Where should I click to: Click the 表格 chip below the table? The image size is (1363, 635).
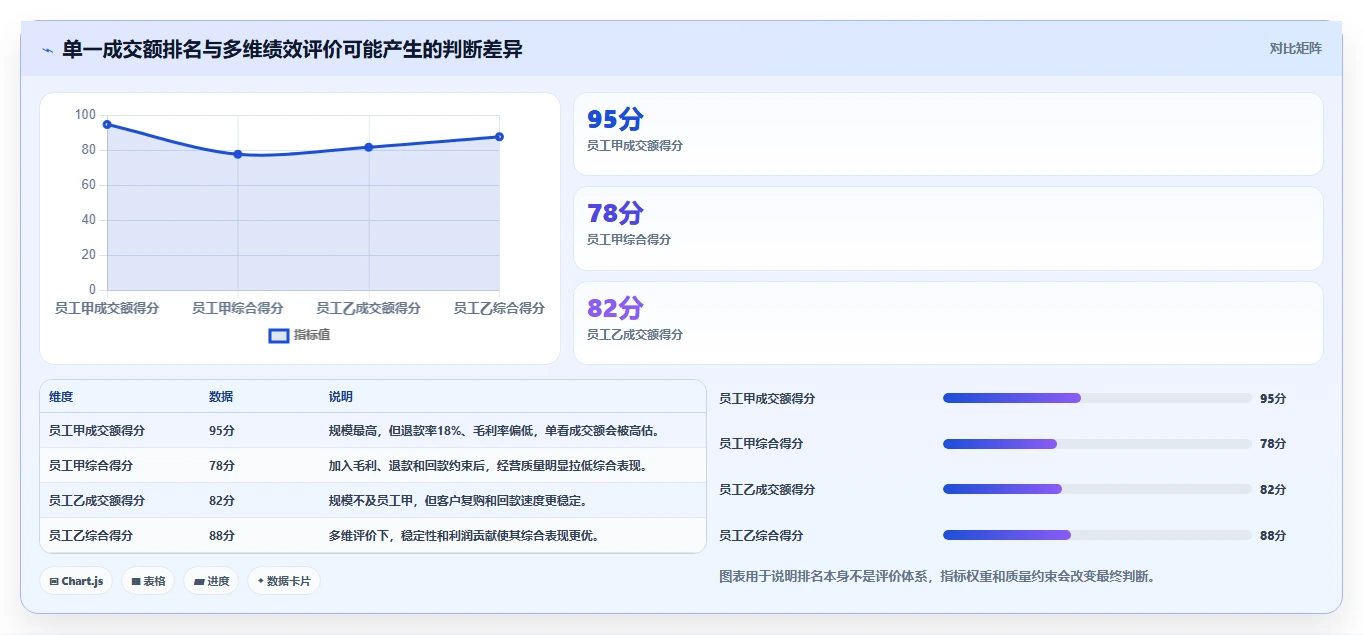pos(148,581)
